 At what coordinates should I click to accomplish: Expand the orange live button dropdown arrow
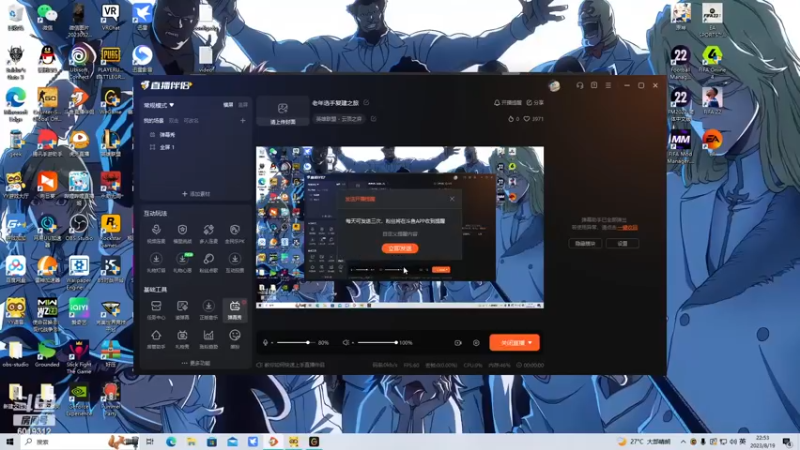[530, 343]
